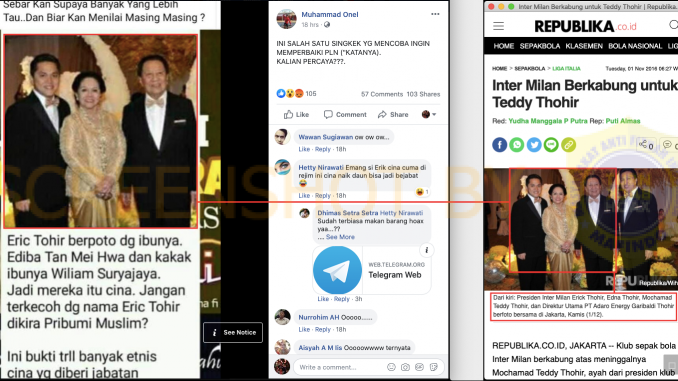Viewport: 678px width, 381px height.
Task: Share article via Facebook icon
Action: click(499, 145)
